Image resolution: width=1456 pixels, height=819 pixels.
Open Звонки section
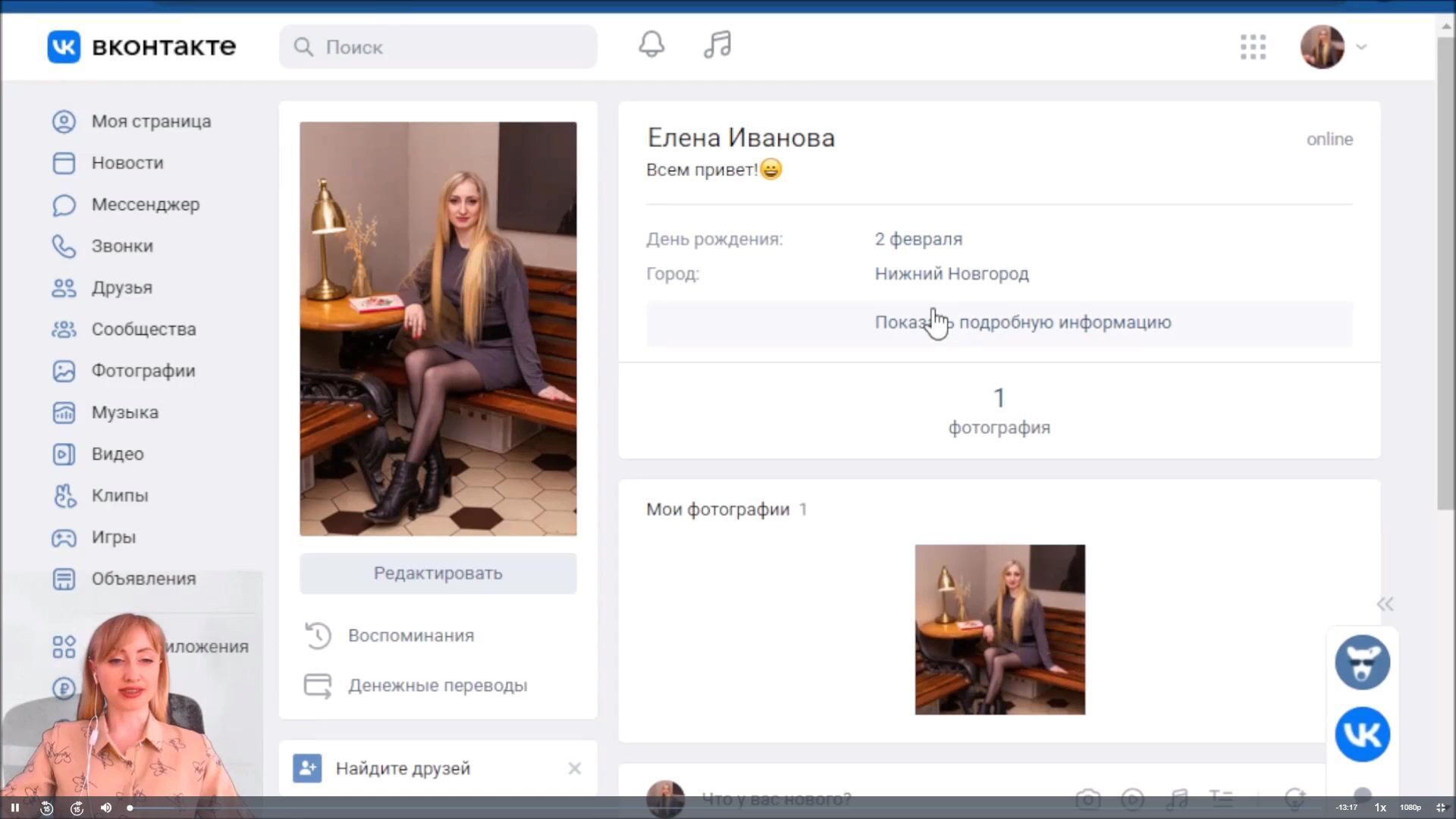click(x=122, y=246)
